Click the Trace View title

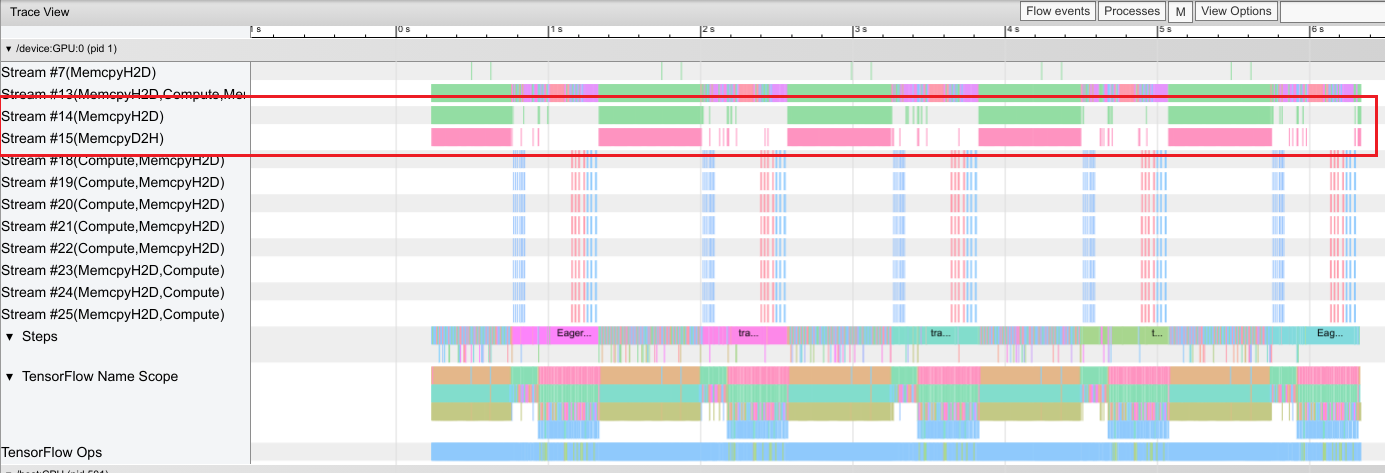tap(41, 12)
